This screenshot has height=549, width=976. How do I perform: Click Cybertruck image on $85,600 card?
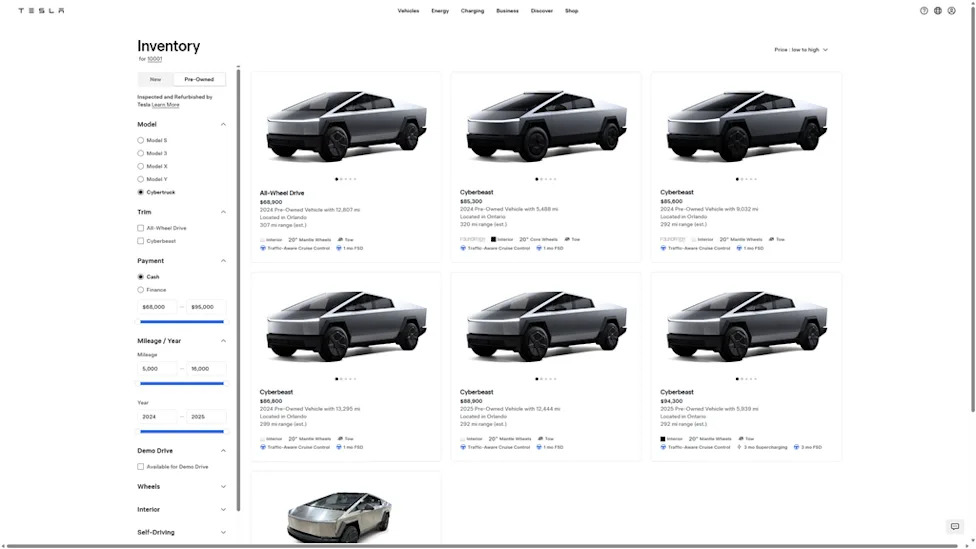click(747, 126)
